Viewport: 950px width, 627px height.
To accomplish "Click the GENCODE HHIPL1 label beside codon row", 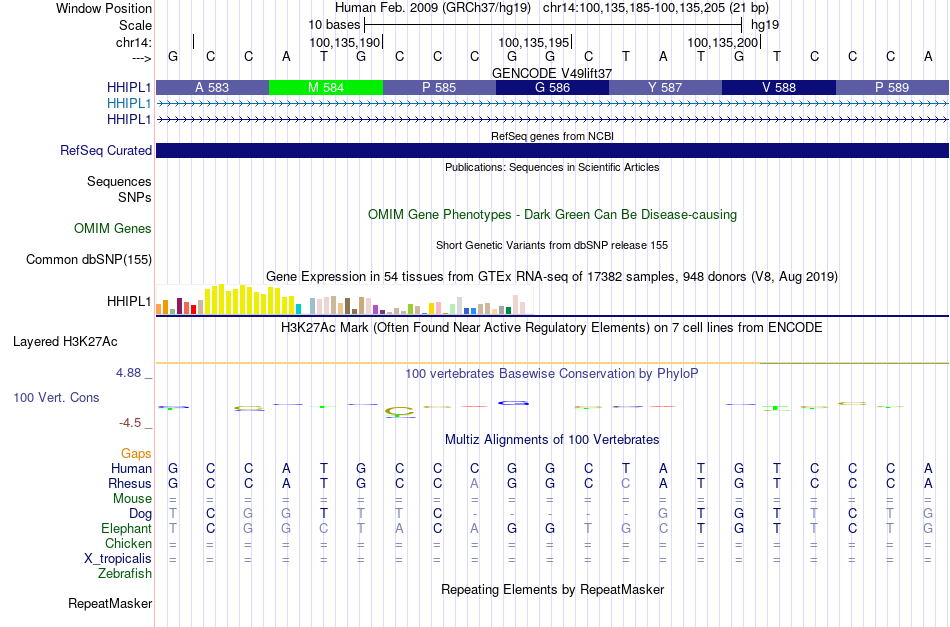I will (x=129, y=88).
